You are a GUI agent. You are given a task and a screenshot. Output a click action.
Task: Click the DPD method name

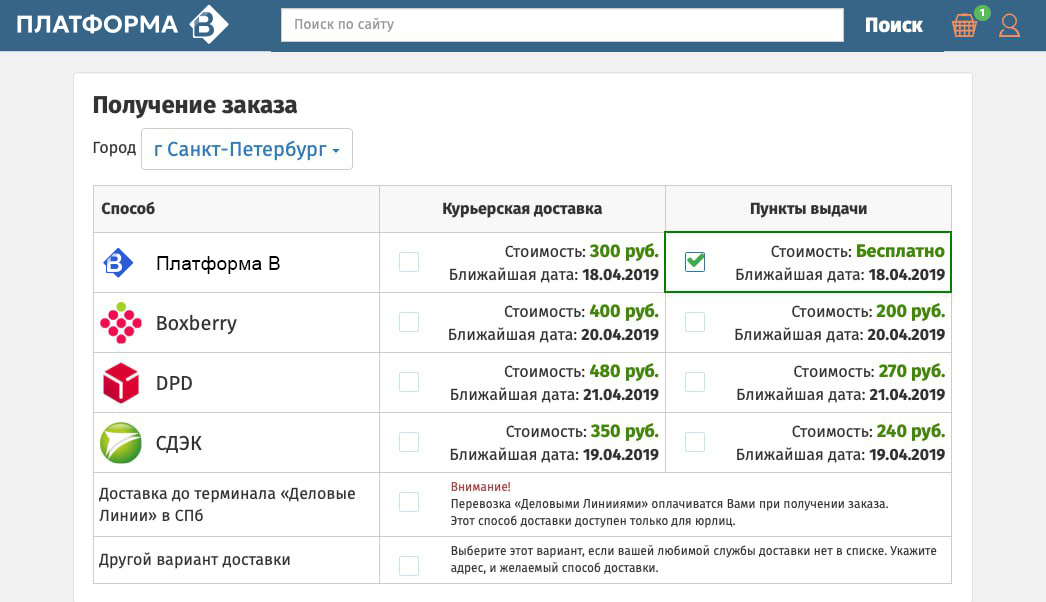coord(174,383)
